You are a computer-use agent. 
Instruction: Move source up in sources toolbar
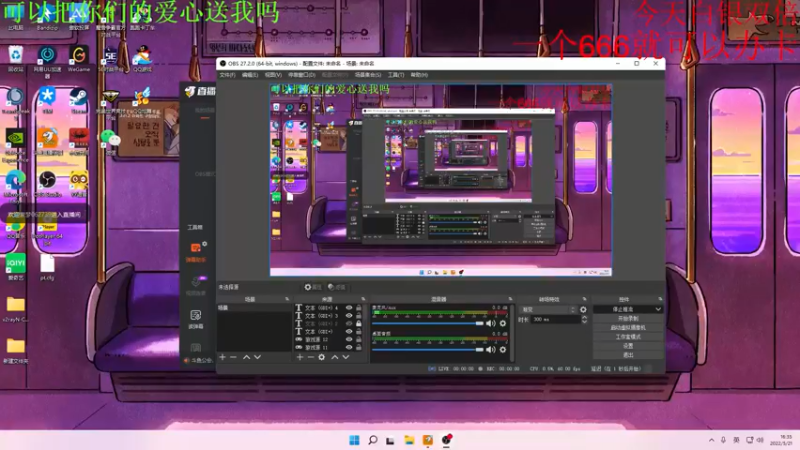tap(335, 357)
